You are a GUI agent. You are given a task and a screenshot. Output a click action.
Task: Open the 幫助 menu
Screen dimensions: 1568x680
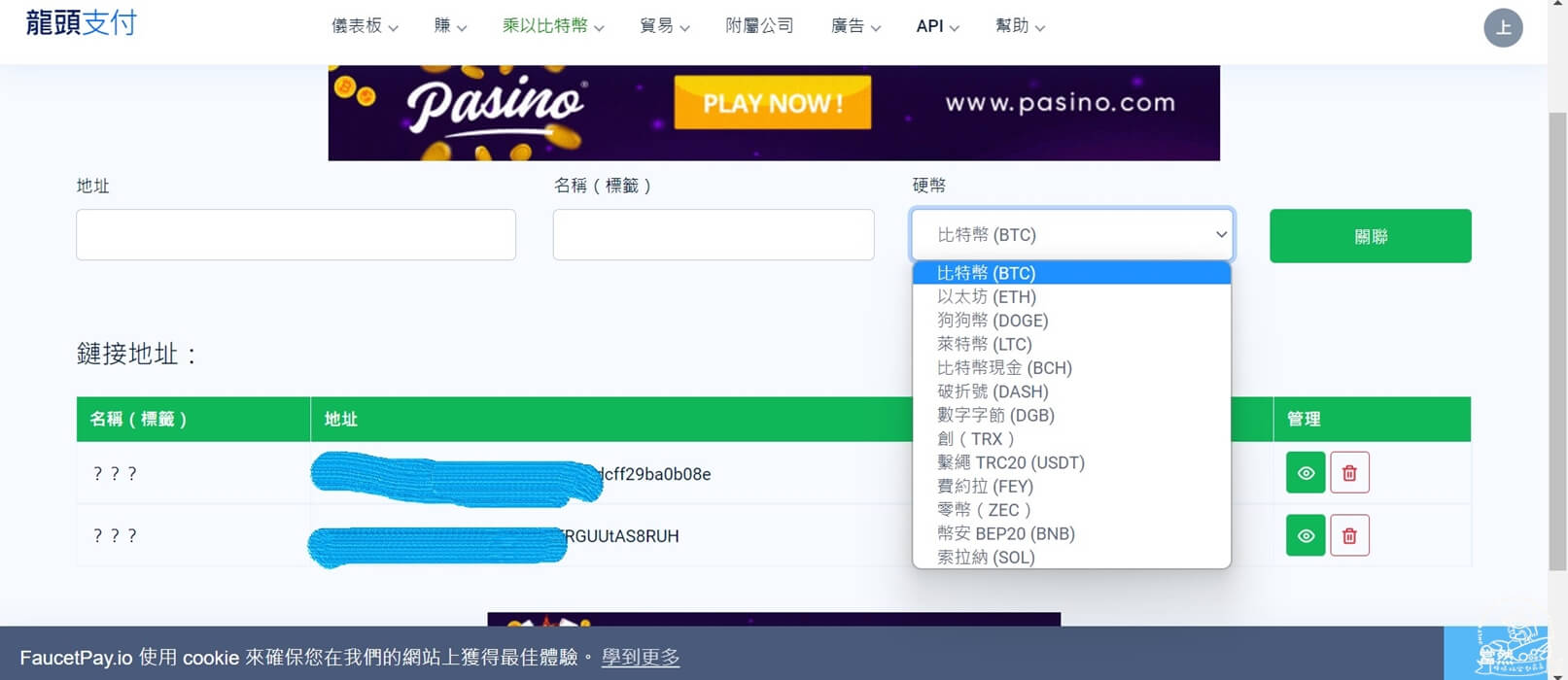[x=1020, y=26]
